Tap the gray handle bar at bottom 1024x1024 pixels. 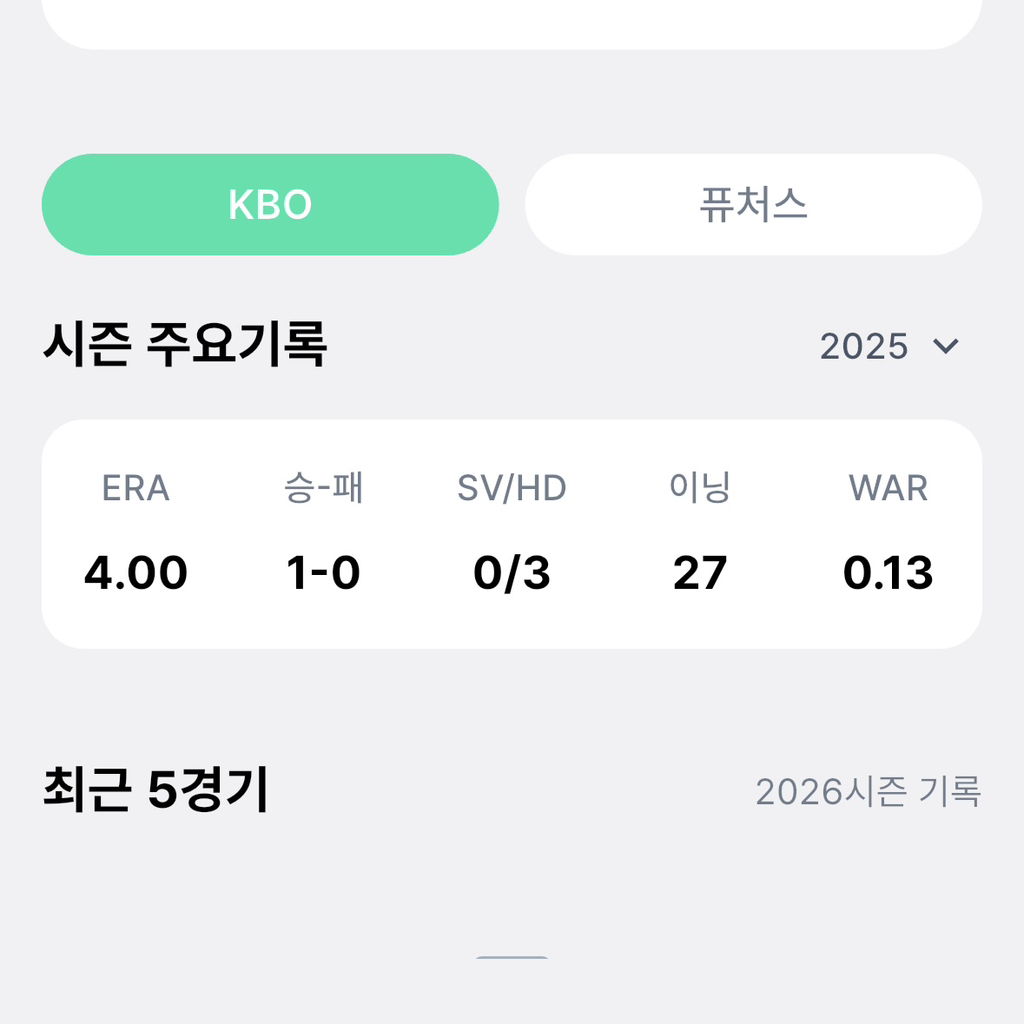512,957
